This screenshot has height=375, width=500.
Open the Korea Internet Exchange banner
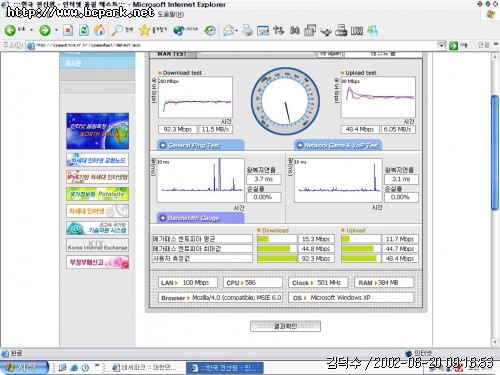tap(97, 245)
